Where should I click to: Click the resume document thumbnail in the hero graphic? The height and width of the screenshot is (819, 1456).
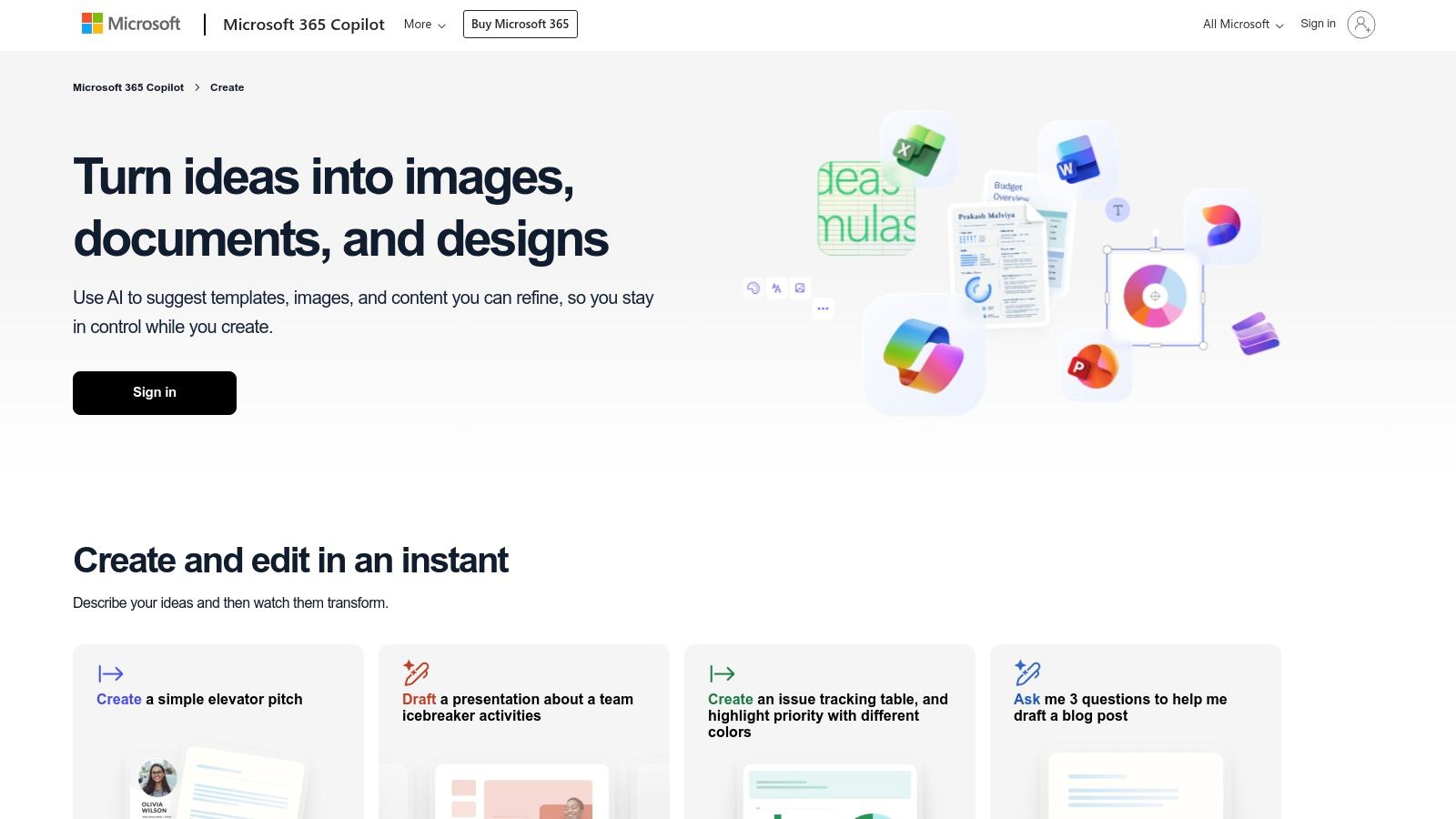click(x=999, y=264)
